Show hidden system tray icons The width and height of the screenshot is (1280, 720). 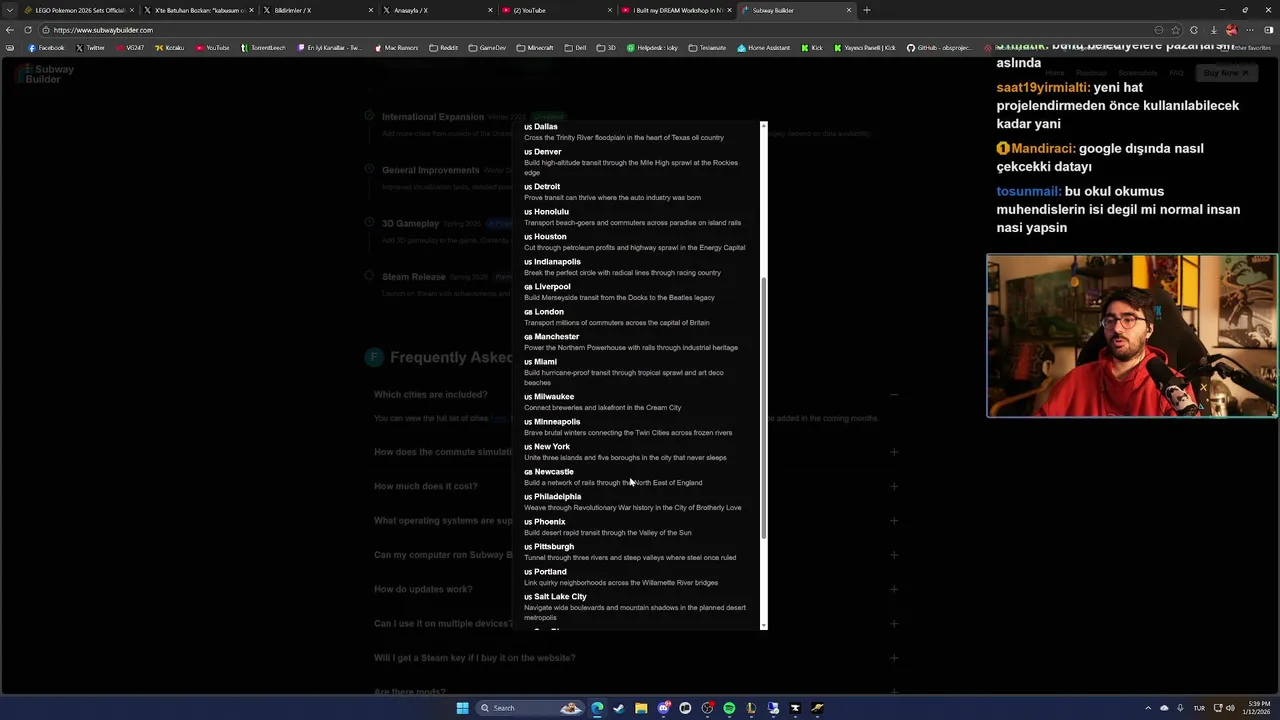(1148, 708)
